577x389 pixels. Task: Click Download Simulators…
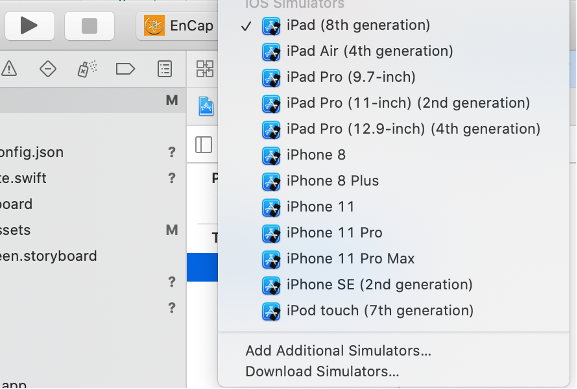[322, 372]
